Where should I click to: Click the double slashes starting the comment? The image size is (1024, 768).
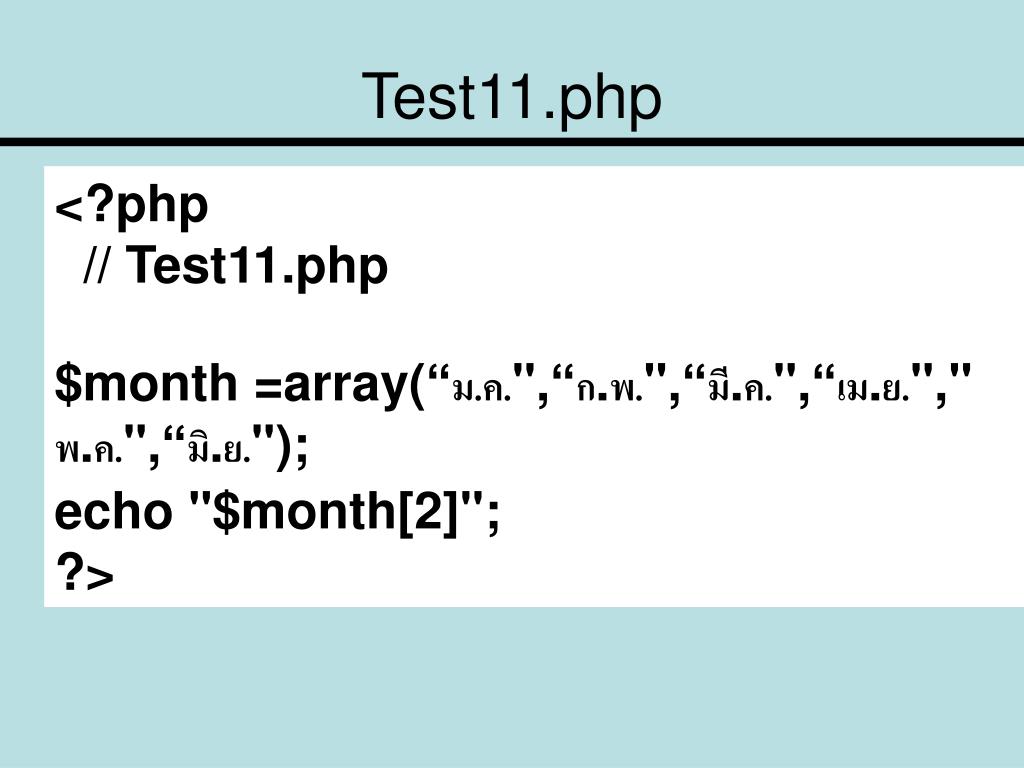98,267
